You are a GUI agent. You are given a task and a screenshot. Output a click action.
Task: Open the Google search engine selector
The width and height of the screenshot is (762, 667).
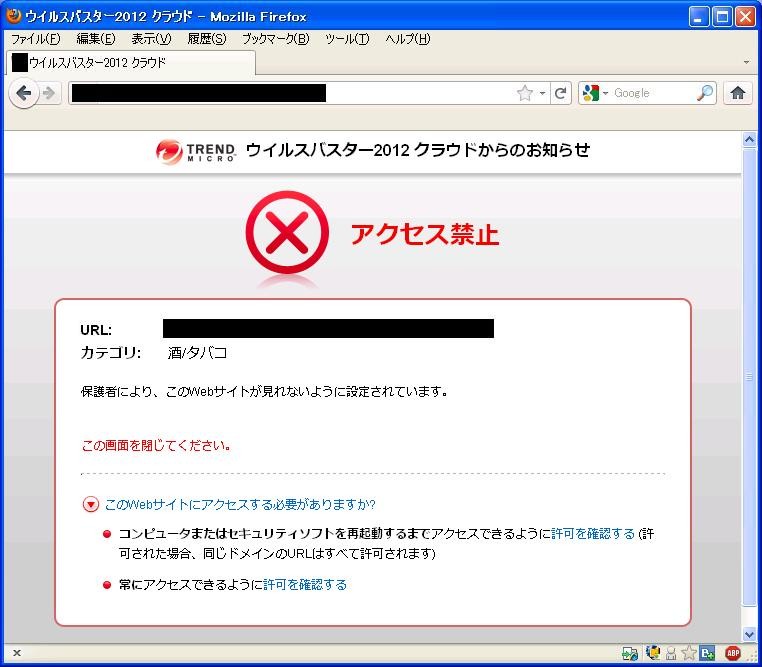595,93
